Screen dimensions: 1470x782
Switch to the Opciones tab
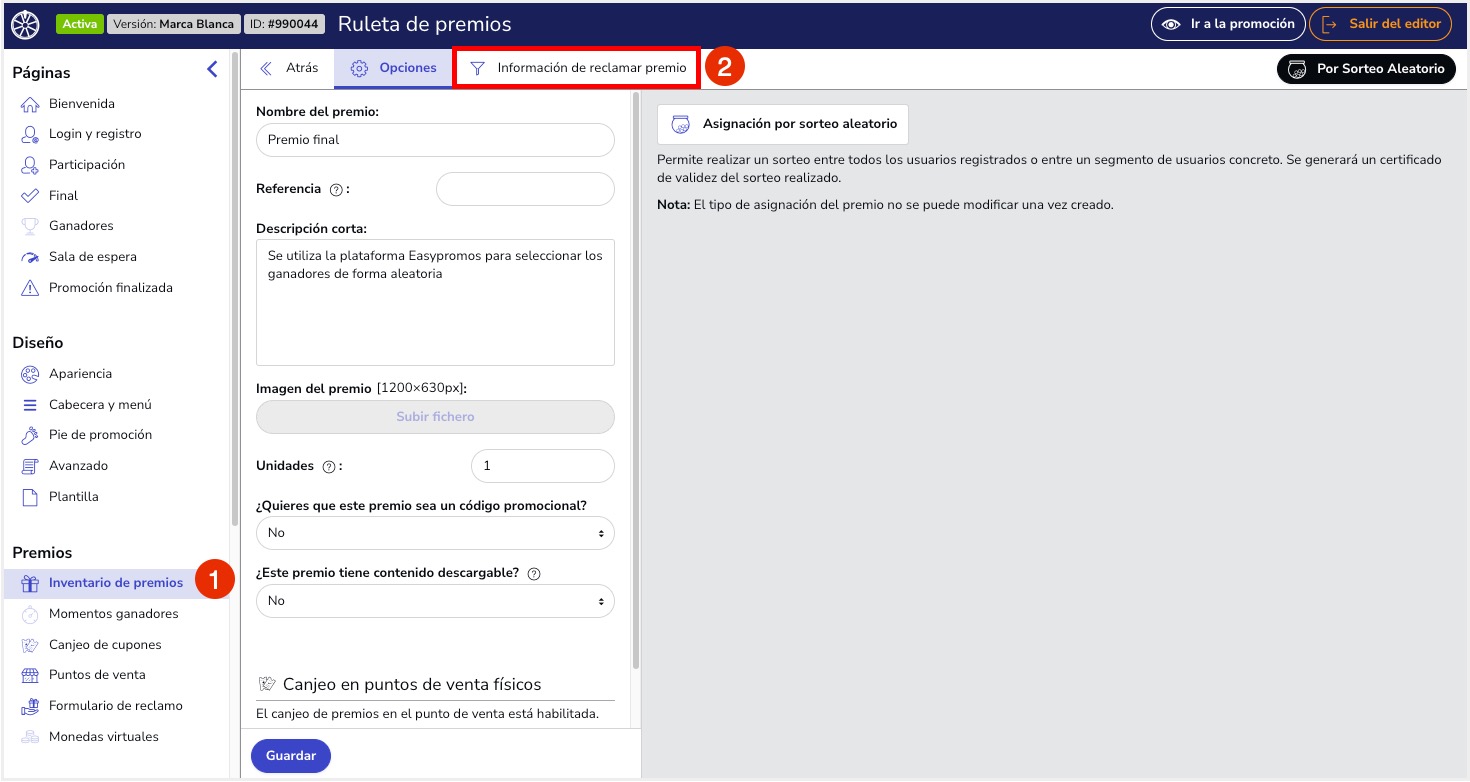[x=393, y=68]
